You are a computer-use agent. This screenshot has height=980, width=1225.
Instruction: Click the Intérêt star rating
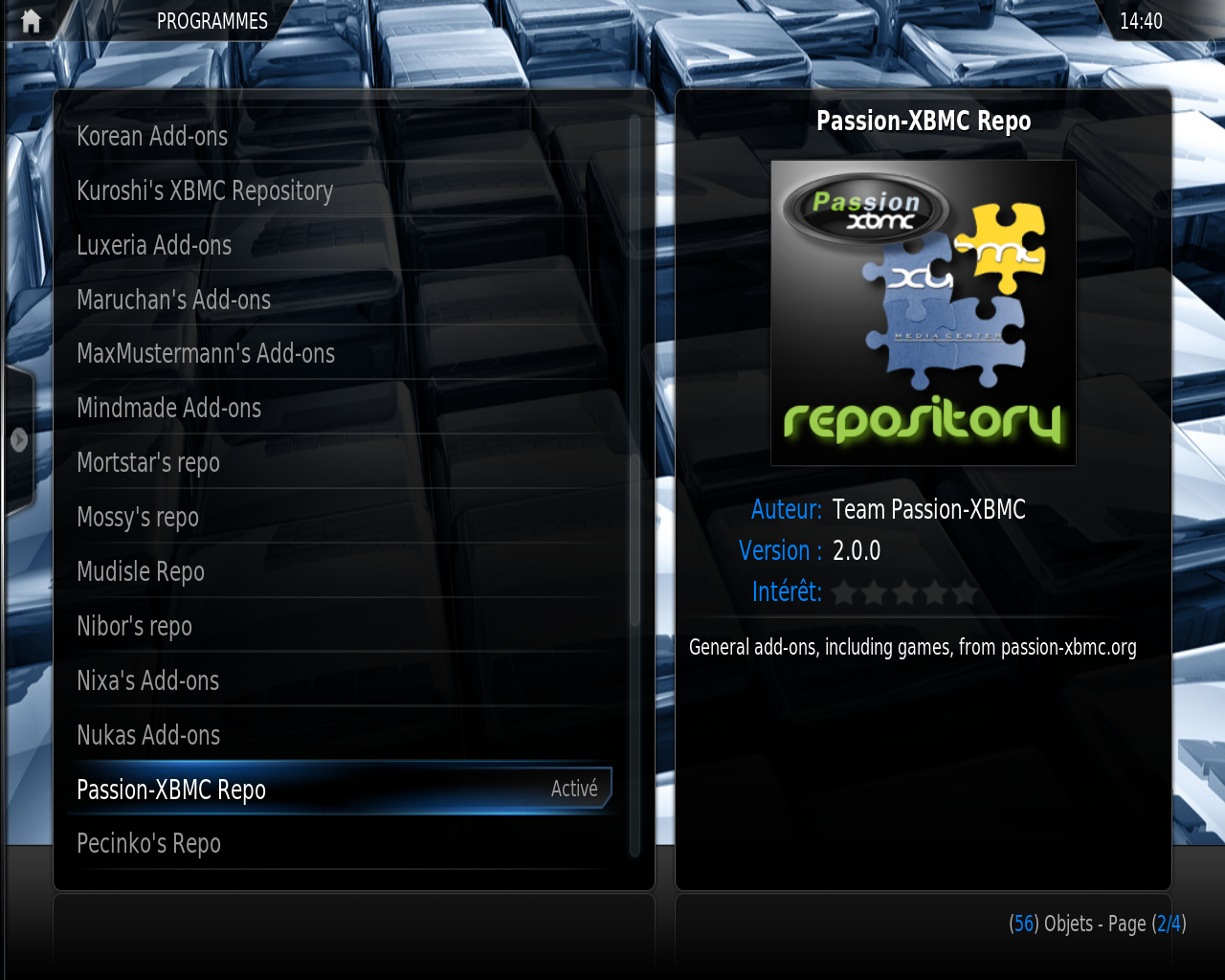tap(904, 592)
